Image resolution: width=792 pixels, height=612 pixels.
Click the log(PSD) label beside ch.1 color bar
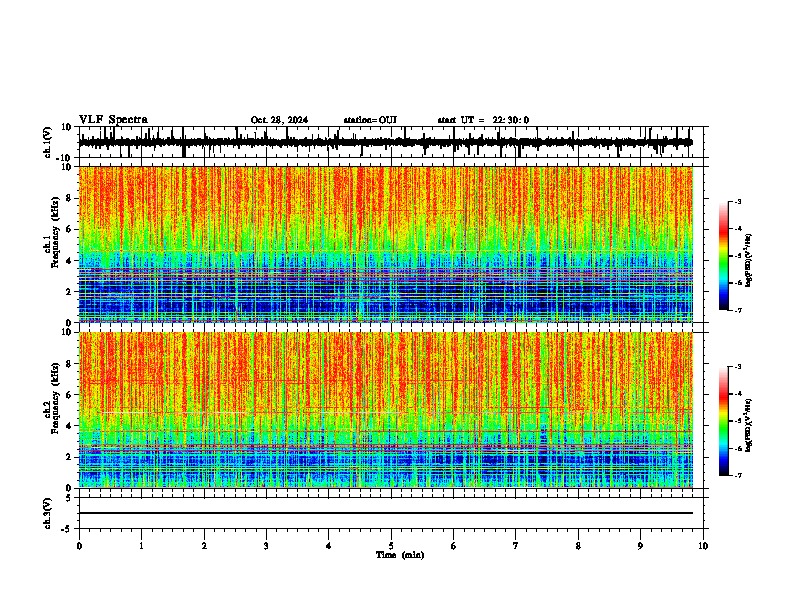(x=748, y=260)
